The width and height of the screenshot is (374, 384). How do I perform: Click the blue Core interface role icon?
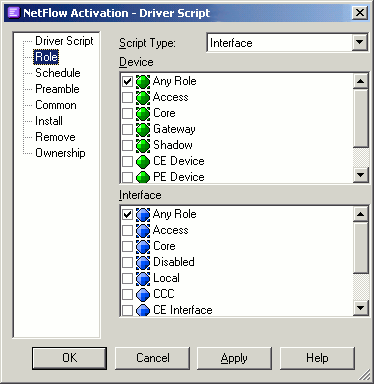click(x=143, y=246)
